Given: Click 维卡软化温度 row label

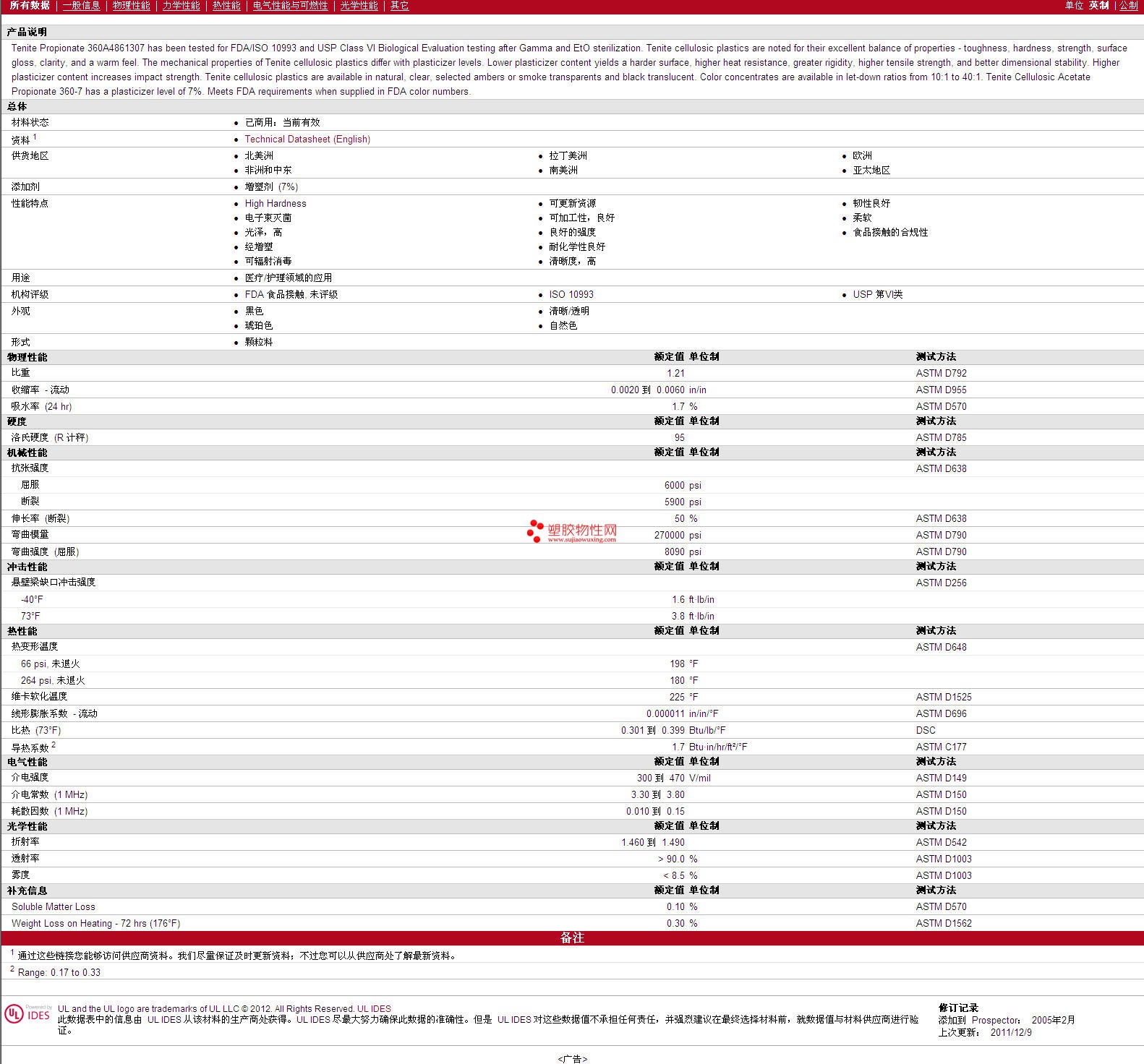Looking at the screenshot, I should pyautogui.click(x=39, y=696).
